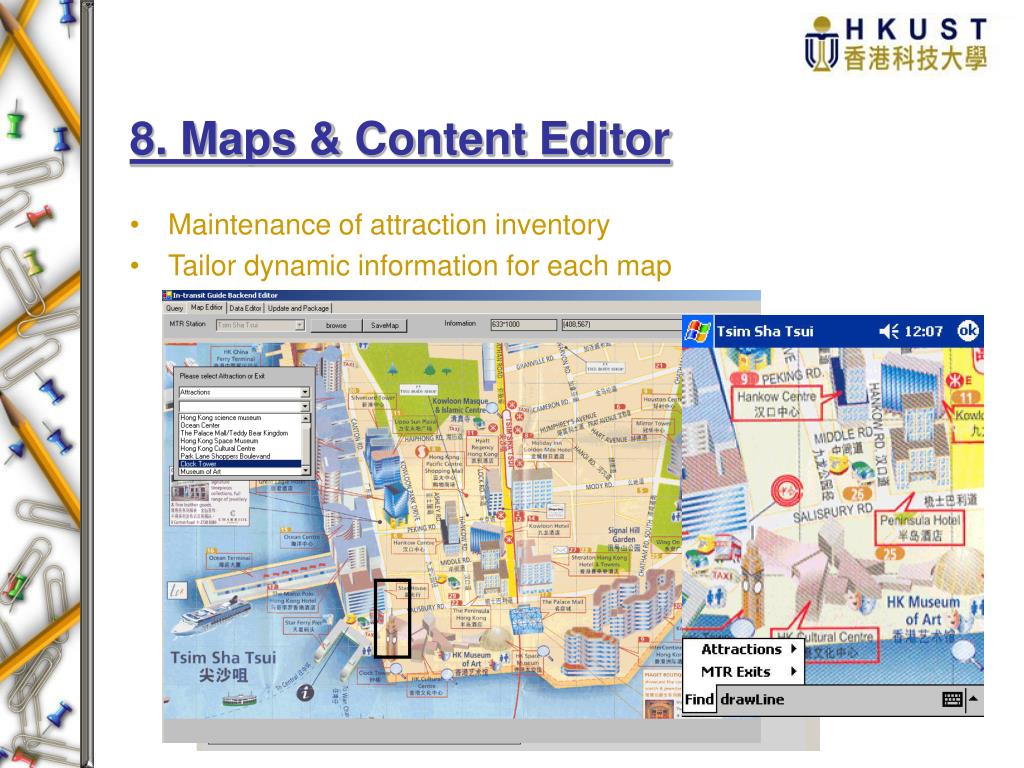Image resolution: width=1024 pixels, height=768 pixels.
Task: Click the SaveMap button
Action: (x=385, y=325)
